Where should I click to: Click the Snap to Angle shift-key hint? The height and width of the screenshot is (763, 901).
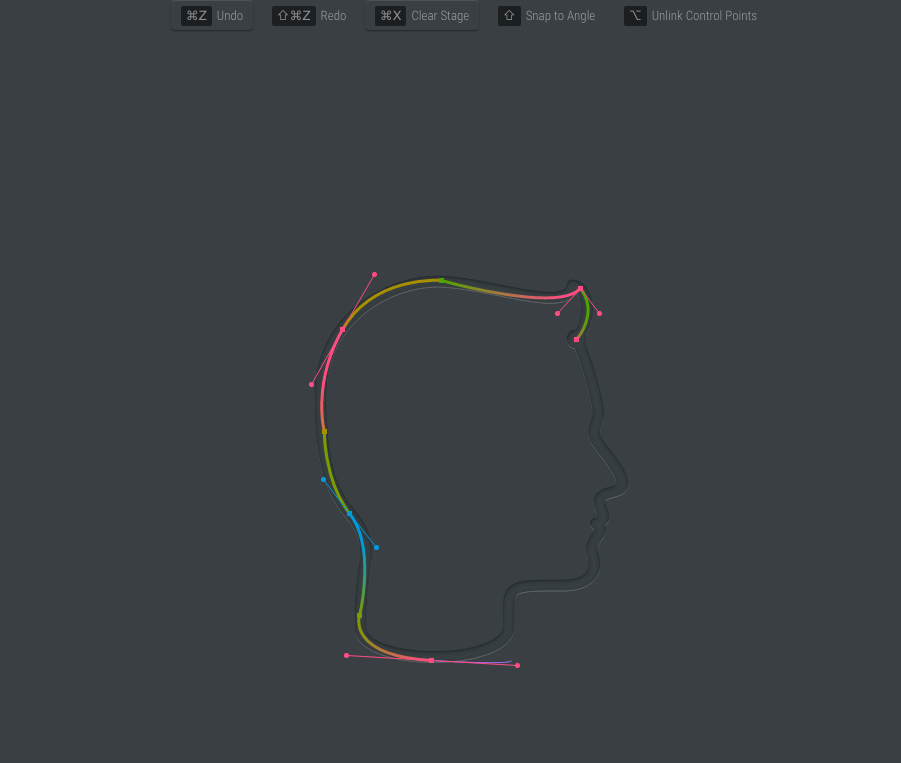546,16
